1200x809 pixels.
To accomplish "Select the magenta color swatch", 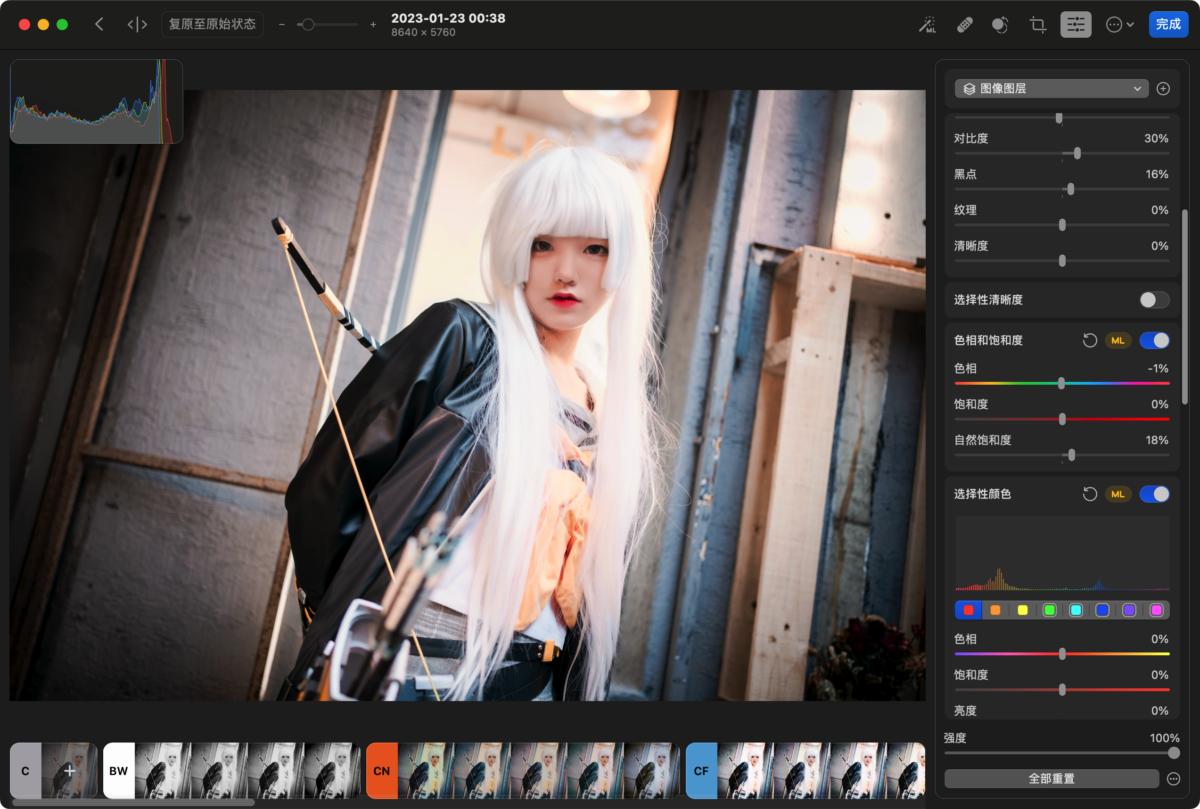I will click(1156, 610).
